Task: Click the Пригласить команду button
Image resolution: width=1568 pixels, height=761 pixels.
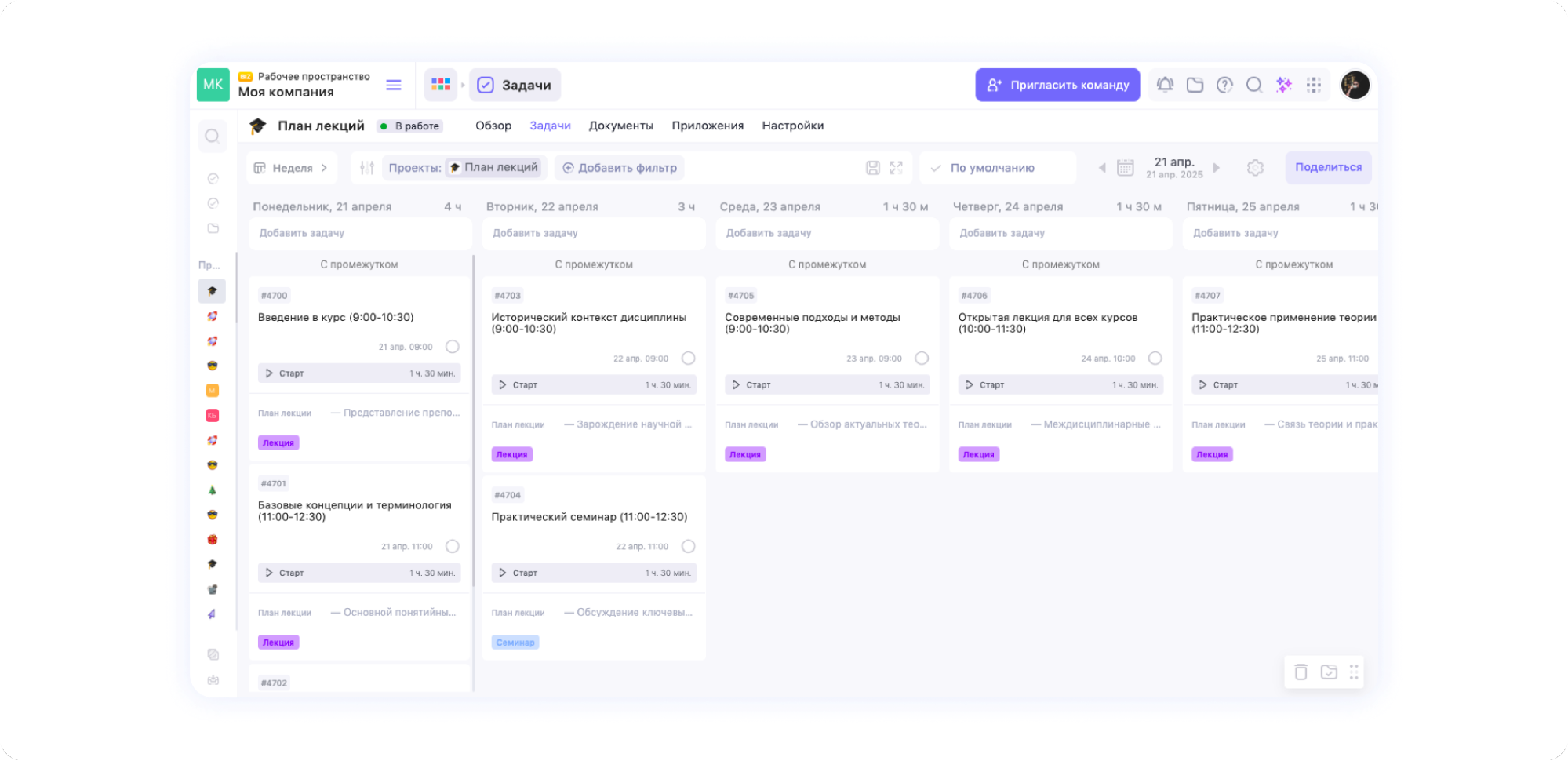Action: pos(1057,85)
